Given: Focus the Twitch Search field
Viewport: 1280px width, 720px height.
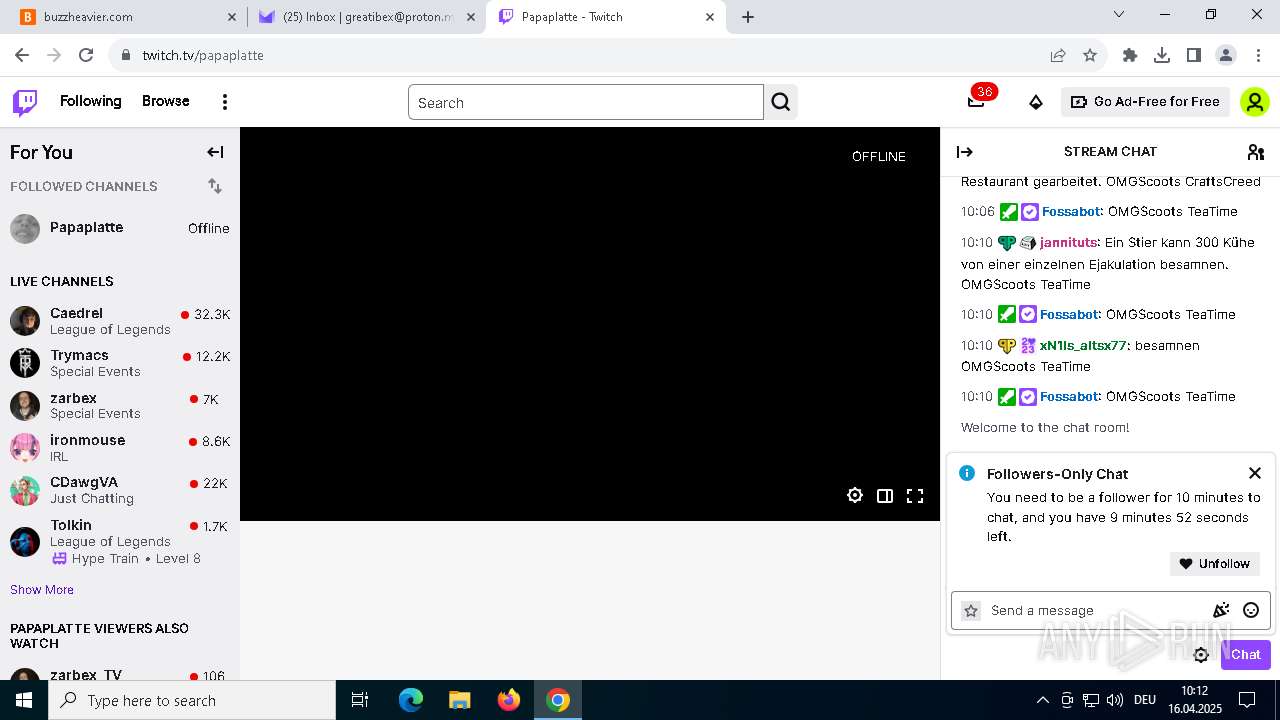Looking at the screenshot, I should (586, 102).
